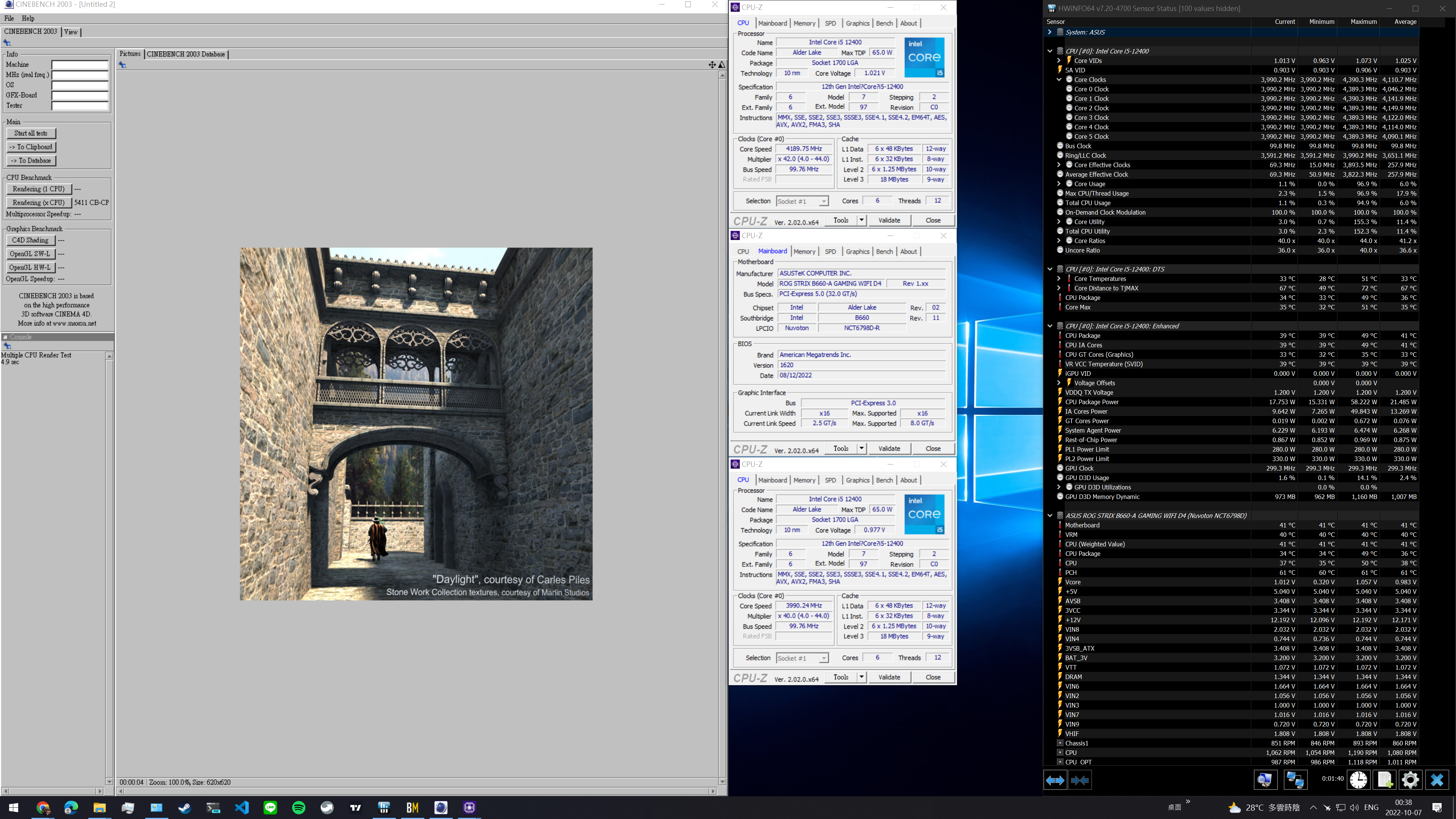Open Tools dropdown arrow in Mainboard CPU-Z window
The height and width of the screenshot is (819, 1456).
pyautogui.click(x=861, y=449)
